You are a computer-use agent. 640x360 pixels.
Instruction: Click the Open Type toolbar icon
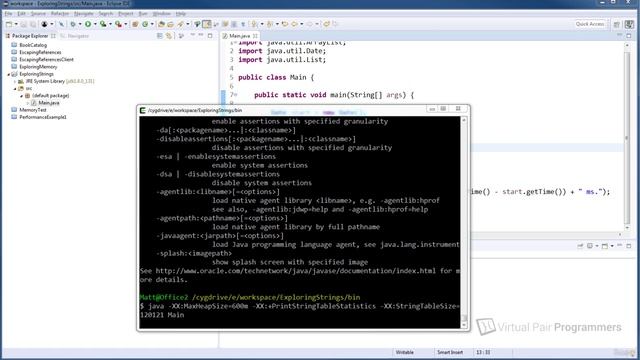pyautogui.click(x=161, y=24)
